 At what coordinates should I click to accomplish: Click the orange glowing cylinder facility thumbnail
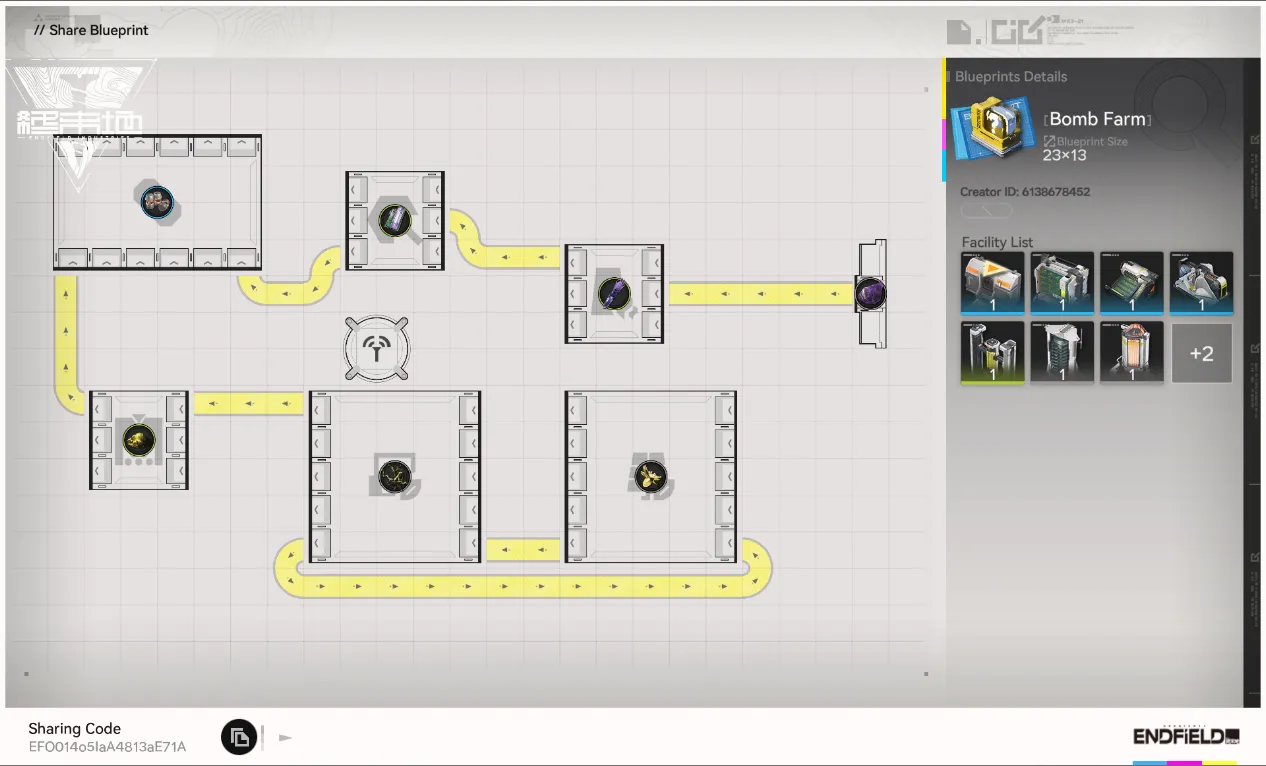(x=1131, y=352)
